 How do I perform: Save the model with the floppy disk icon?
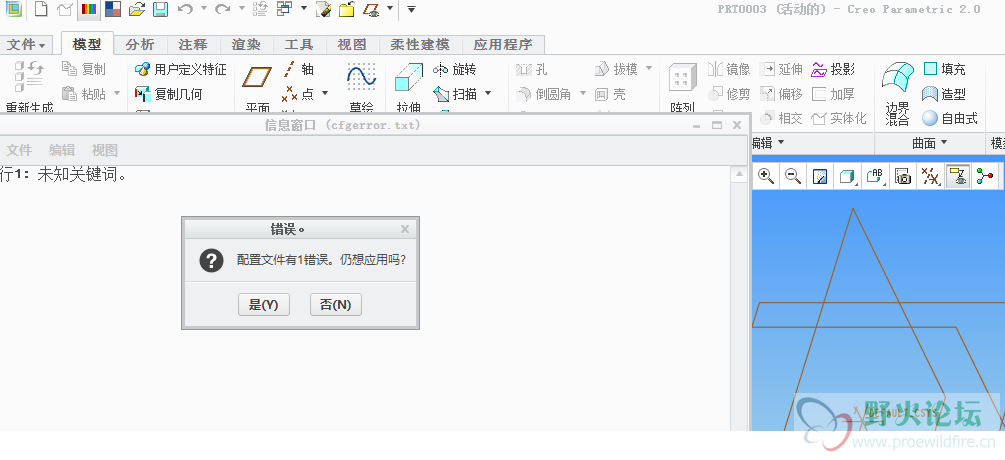(x=160, y=9)
